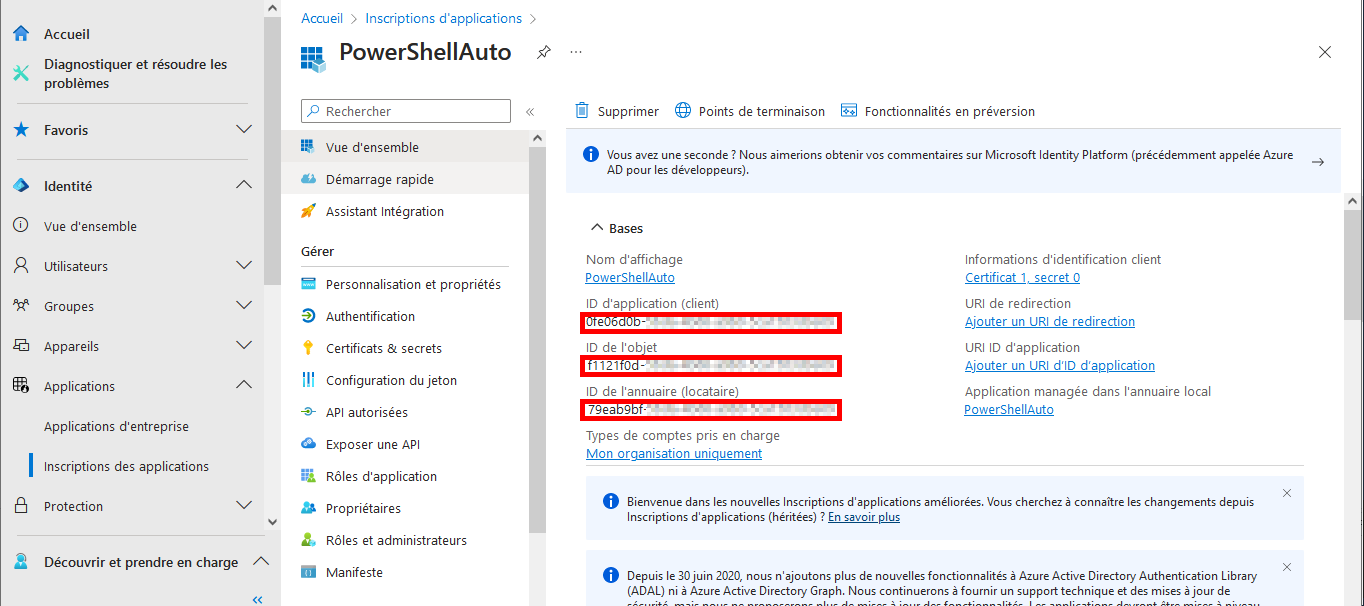Collapse the Identité section

click(243, 184)
